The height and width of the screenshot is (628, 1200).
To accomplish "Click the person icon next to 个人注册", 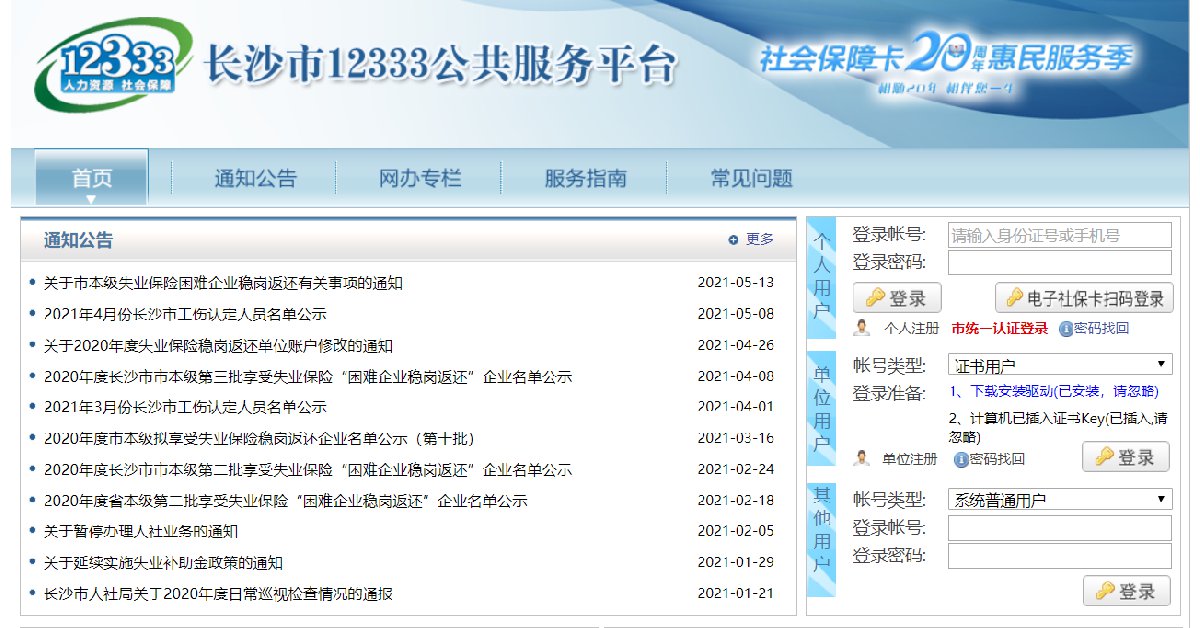I will tap(861, 328).
